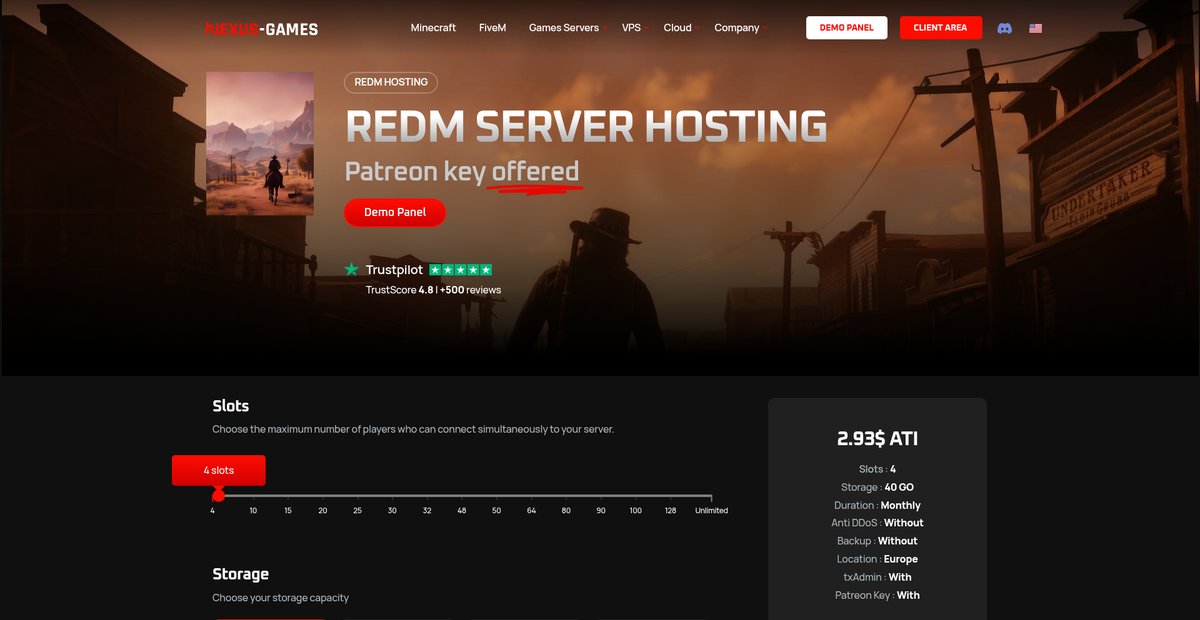Open the Minecraft menu item
This screenshot has height=620, width=1200.
point(433,28)
